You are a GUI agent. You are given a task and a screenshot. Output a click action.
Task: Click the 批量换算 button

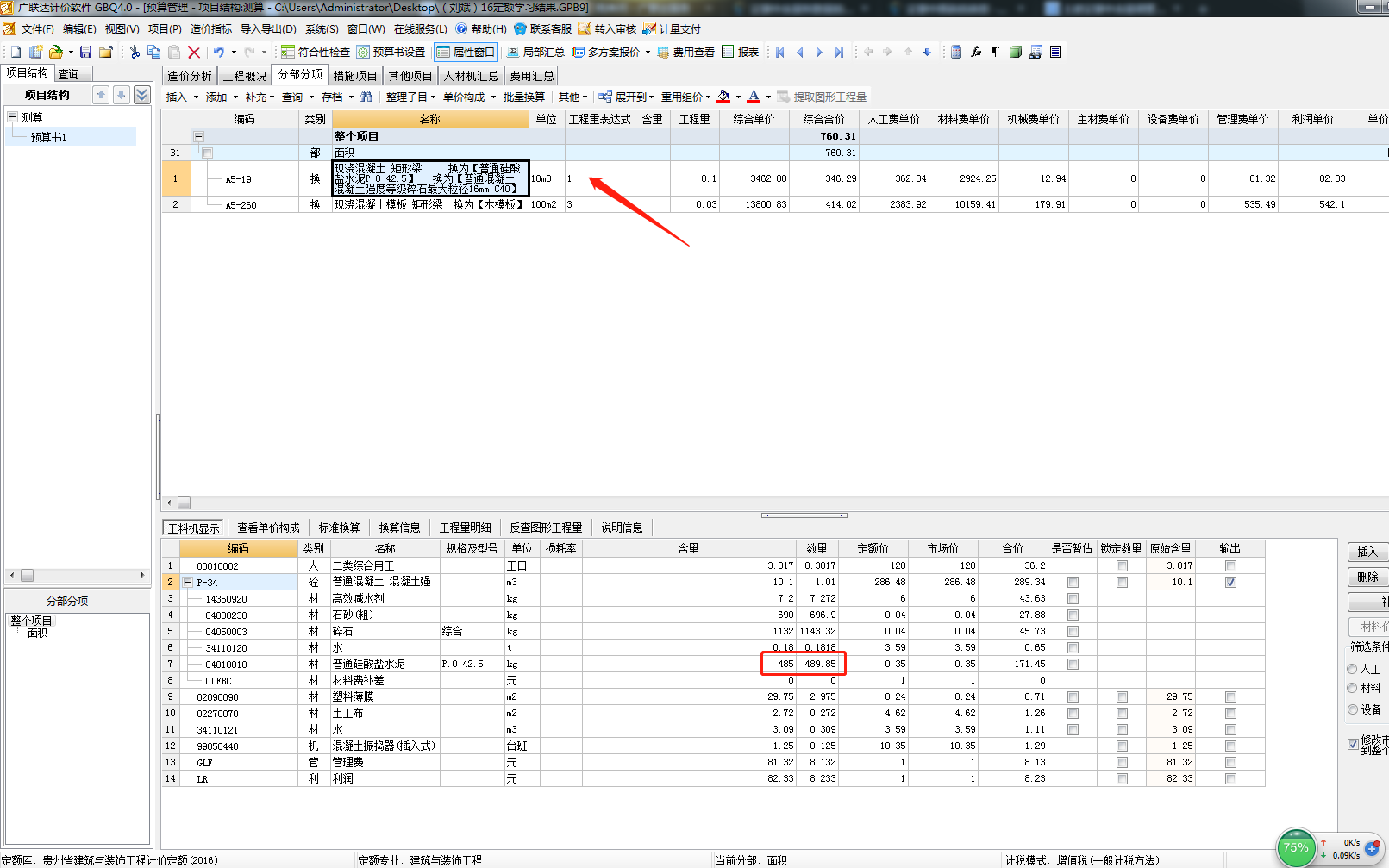[x=524, y=97]
